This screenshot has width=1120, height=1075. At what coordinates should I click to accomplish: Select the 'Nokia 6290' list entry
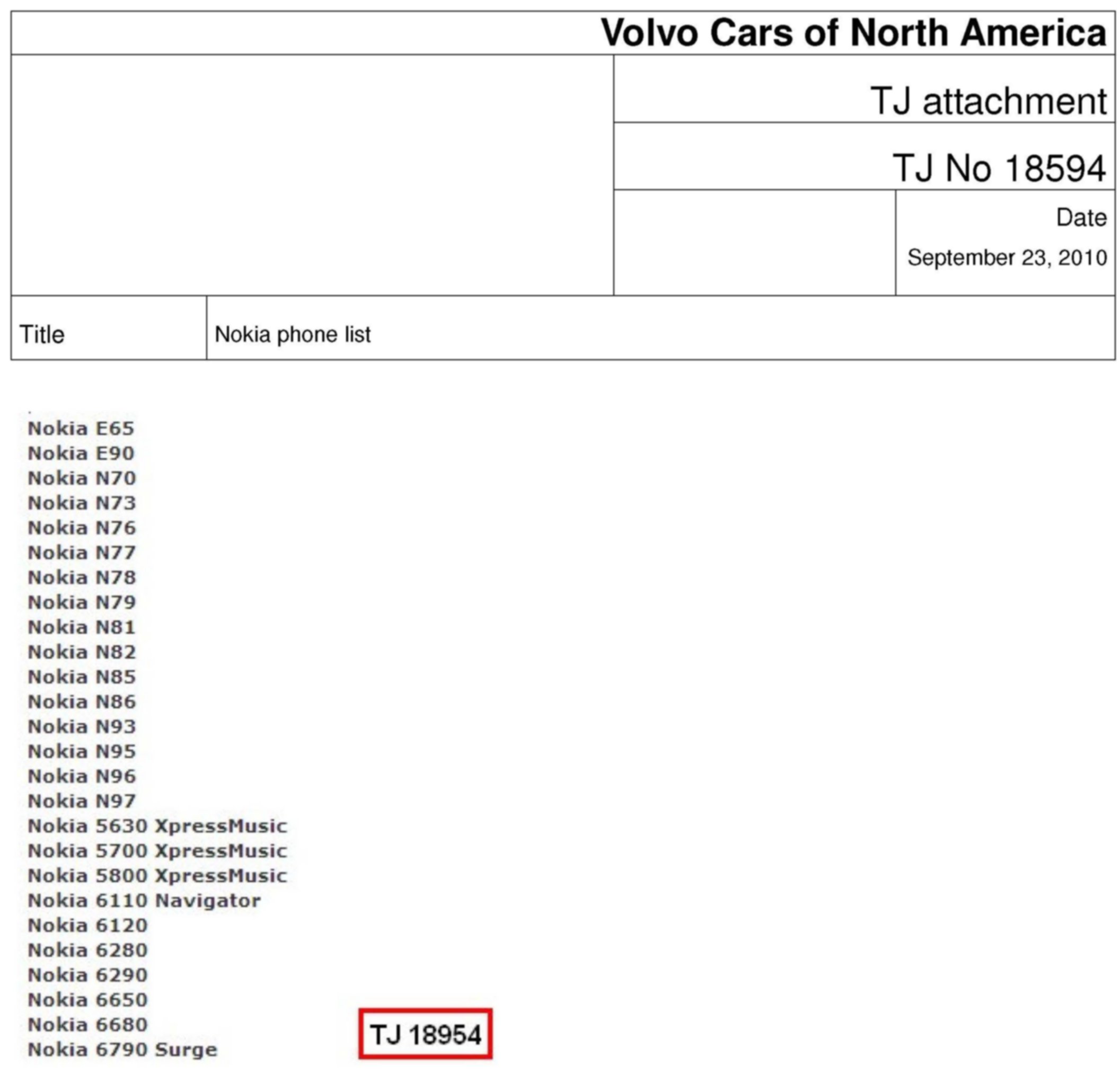(x=87, y=975)
